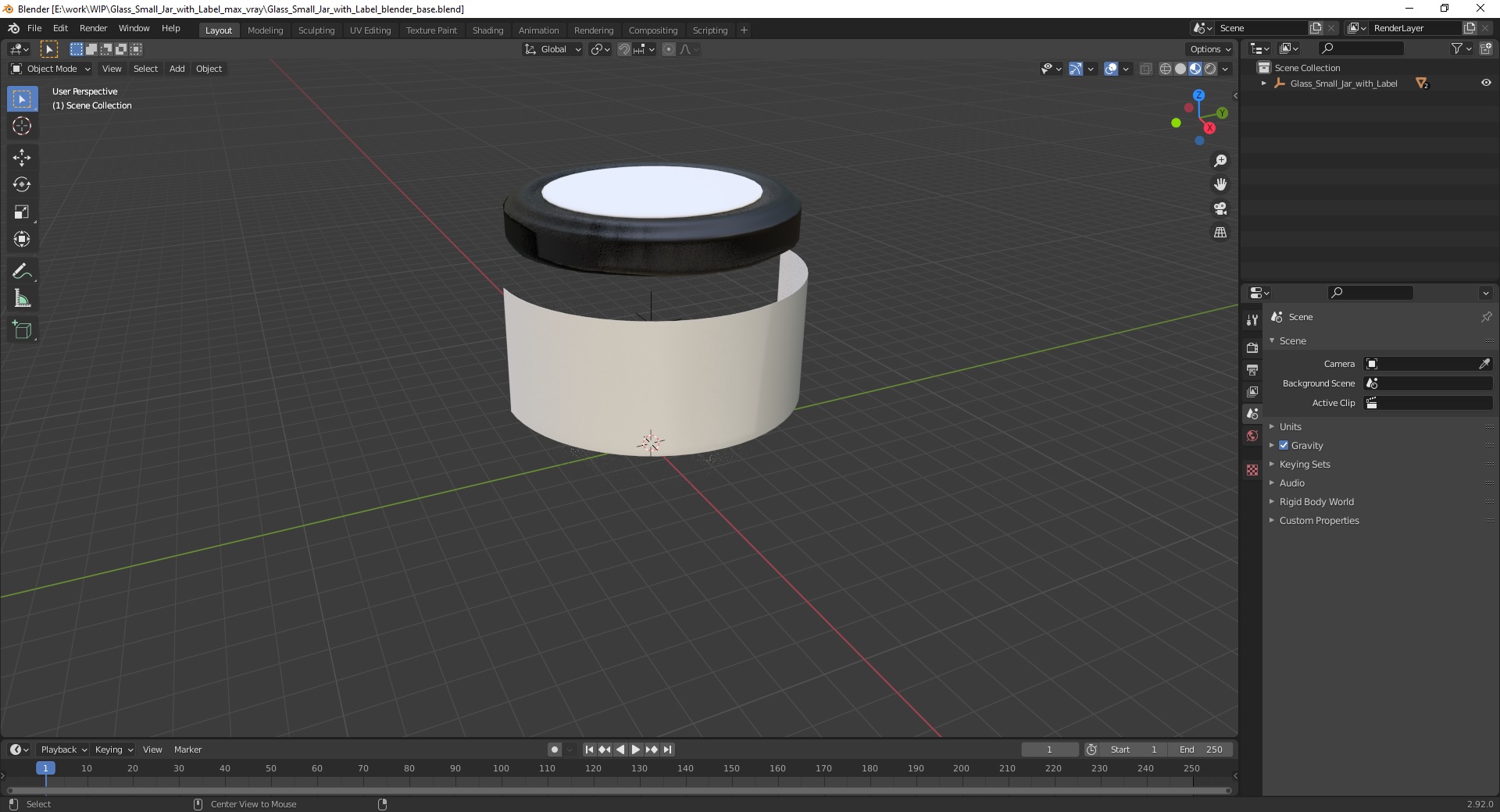This screenshot has height=812, width=1500.
Task: Open the Object Mode dropdown
Action: [x=51, y=69]
